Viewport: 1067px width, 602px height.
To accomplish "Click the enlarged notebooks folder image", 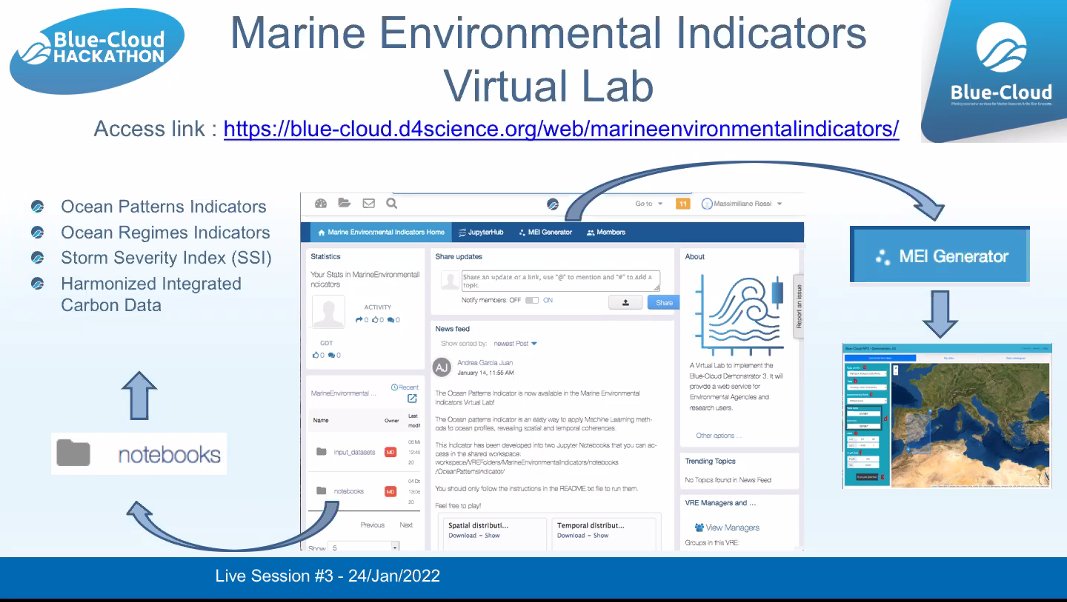I will [139, 454].
